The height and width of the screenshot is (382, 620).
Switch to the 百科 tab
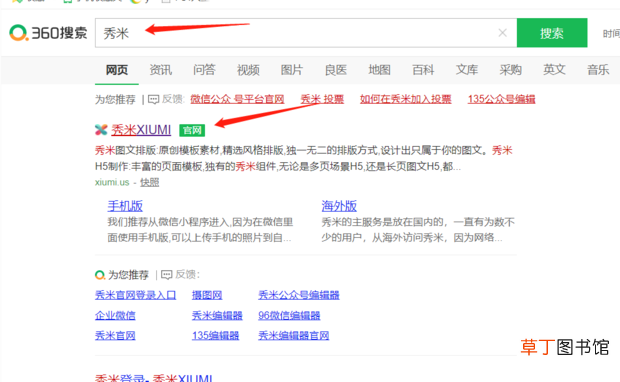423,70
